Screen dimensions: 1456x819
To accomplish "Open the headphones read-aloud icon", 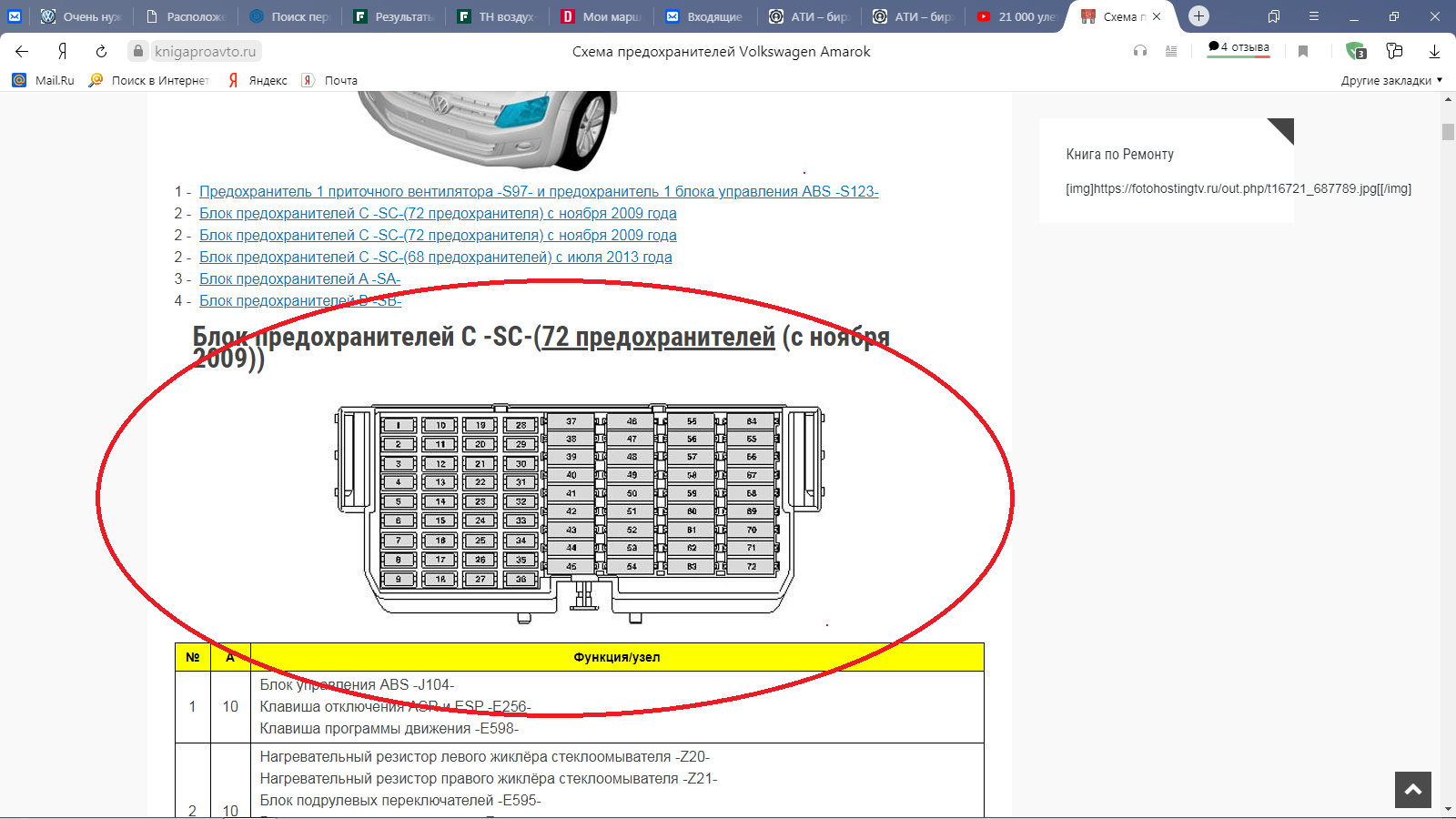I will (1140, 51).
